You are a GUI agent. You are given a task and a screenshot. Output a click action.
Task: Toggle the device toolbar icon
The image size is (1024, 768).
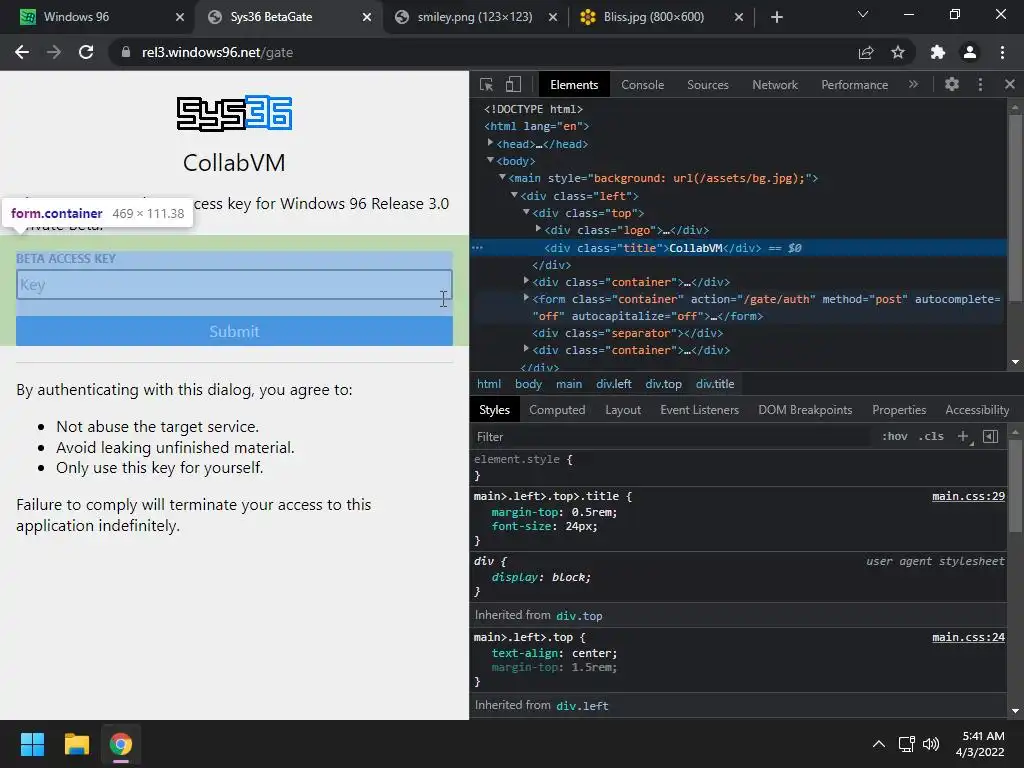(513, 84)
